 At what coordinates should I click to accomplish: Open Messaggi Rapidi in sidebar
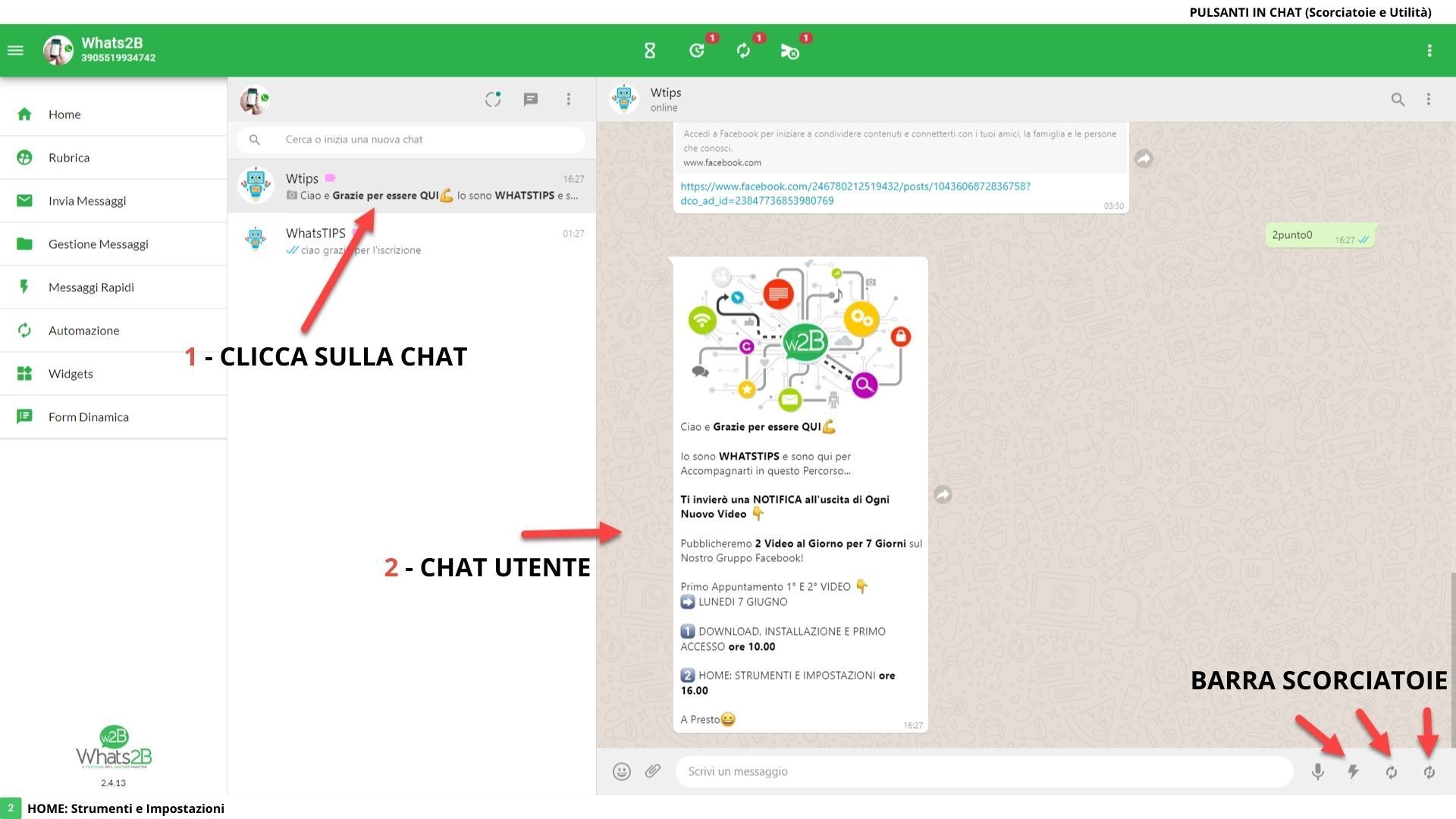114,287
